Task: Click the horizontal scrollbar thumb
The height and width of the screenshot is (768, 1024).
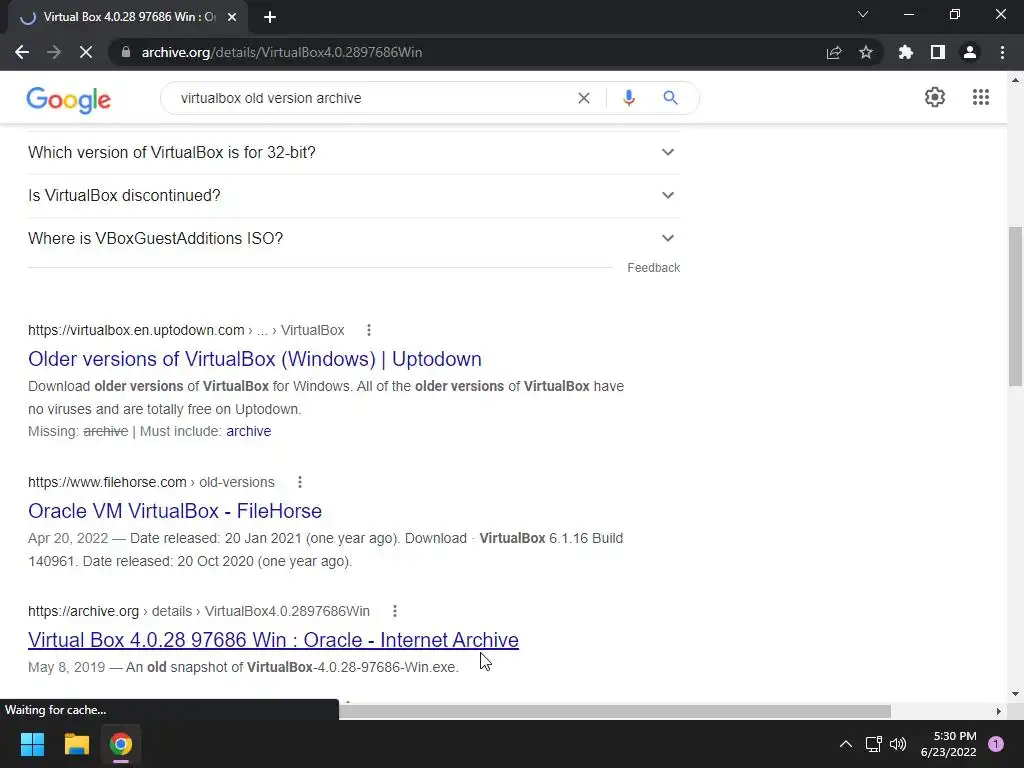Action: point(614,711)
